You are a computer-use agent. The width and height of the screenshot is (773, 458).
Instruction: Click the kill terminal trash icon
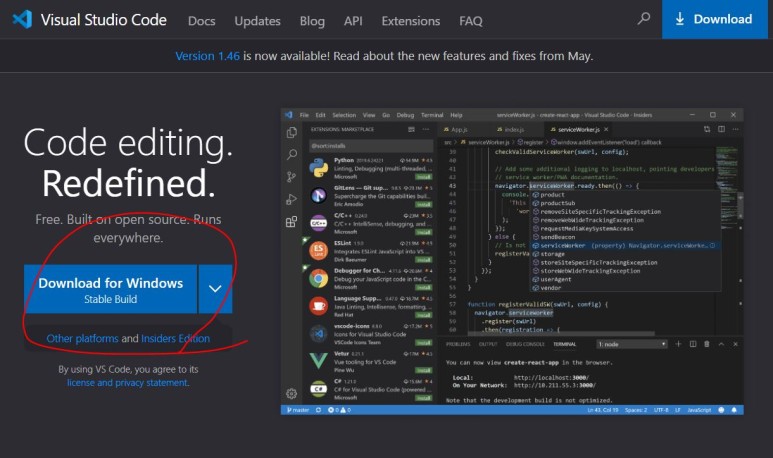click(707, 344)
